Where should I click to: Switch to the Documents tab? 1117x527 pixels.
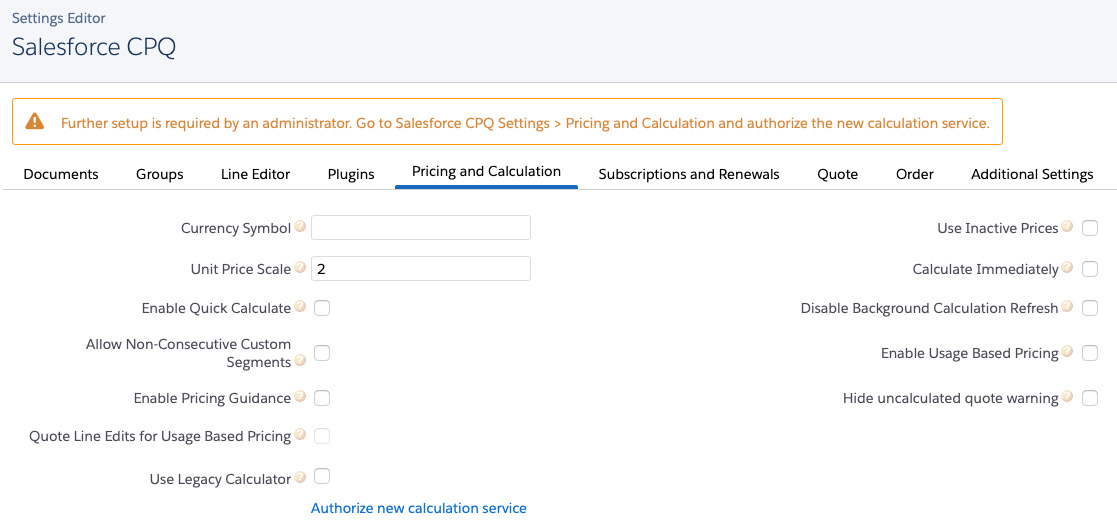tap(61, 174)
